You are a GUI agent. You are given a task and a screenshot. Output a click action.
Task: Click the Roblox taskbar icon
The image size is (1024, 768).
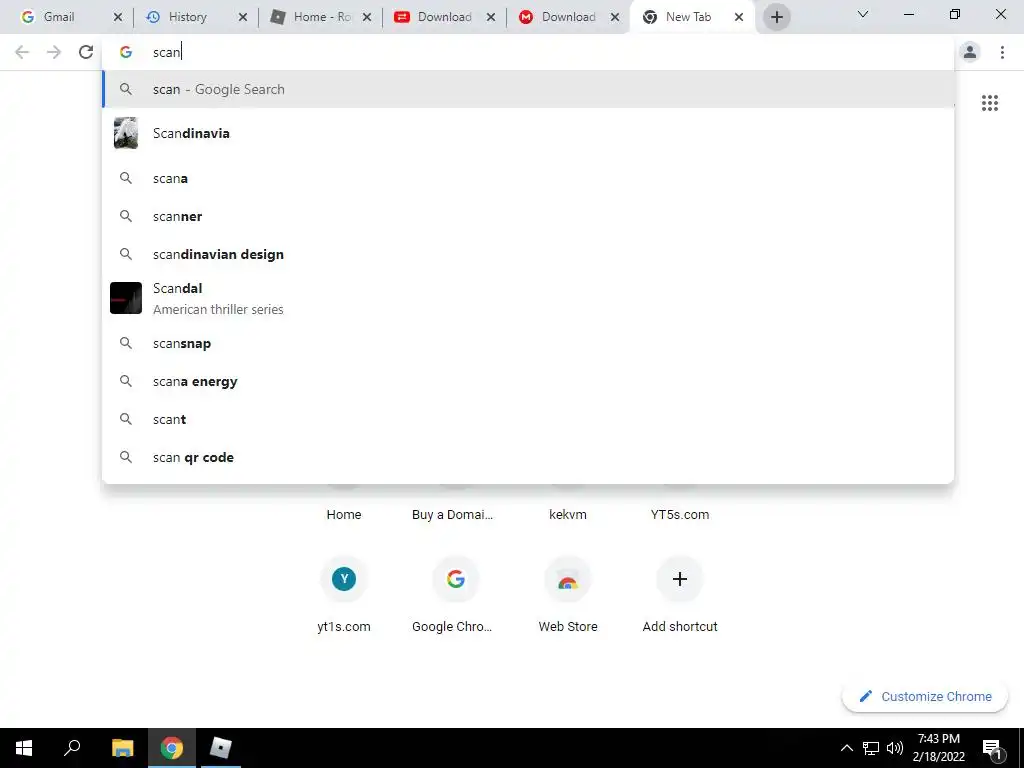(x=221, y=748)
